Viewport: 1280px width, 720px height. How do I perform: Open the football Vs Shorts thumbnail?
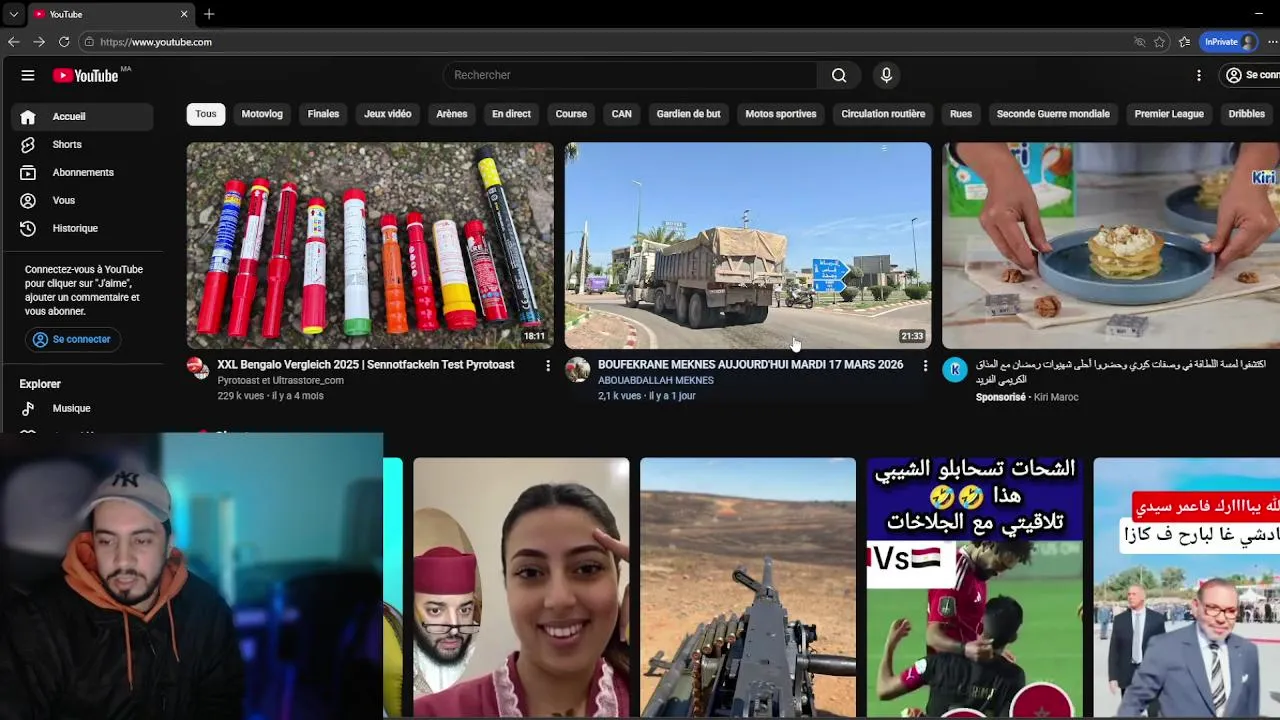tap(975, 588)
